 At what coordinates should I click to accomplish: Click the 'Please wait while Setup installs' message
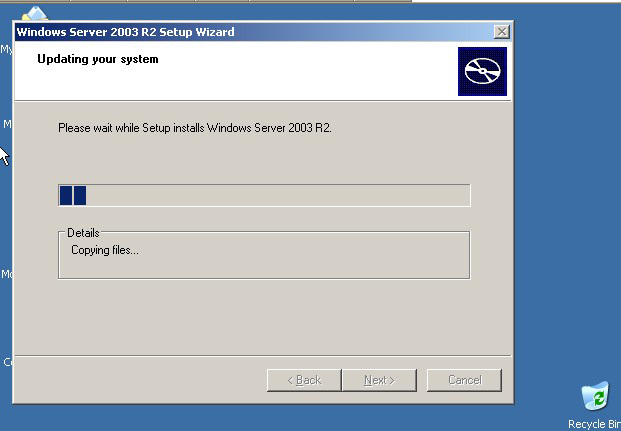(x=194, y=128)
